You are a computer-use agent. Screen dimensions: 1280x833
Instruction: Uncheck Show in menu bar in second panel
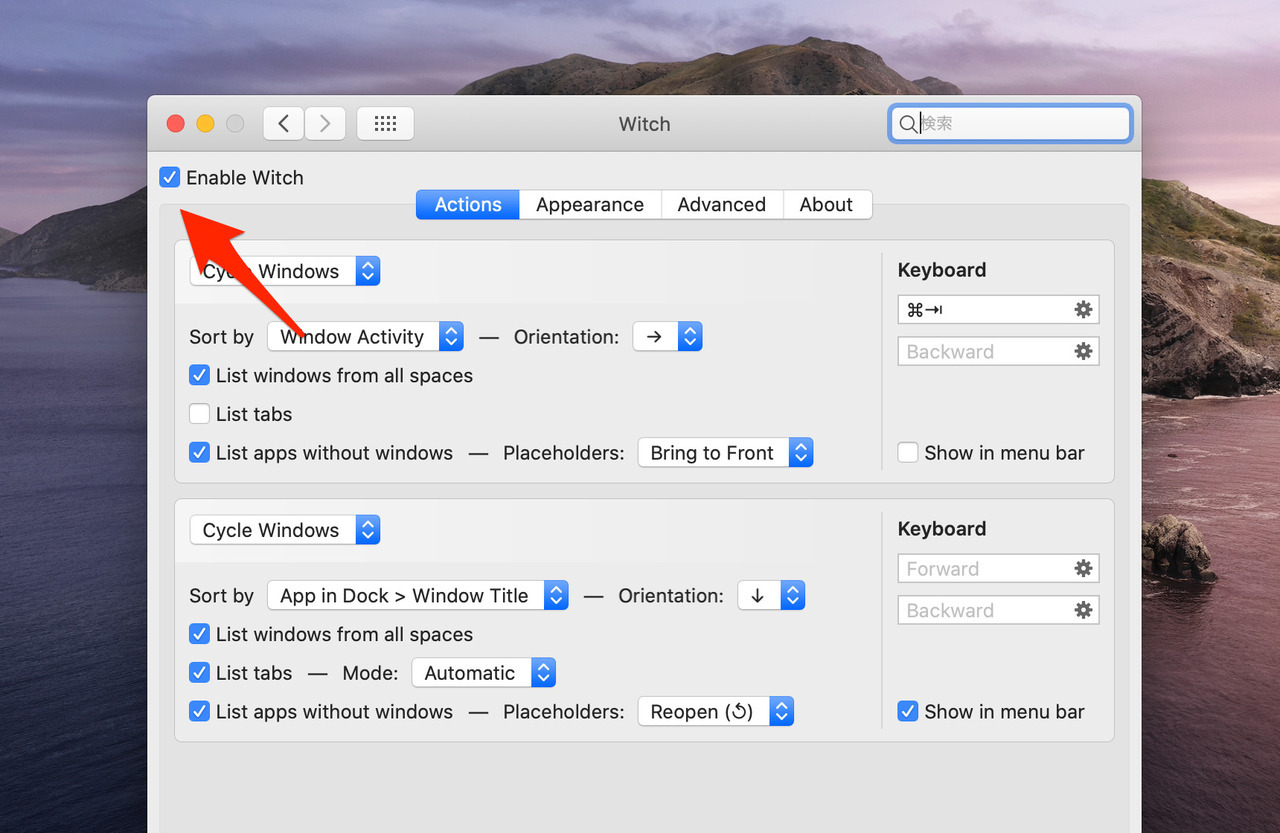coord(908,712)
